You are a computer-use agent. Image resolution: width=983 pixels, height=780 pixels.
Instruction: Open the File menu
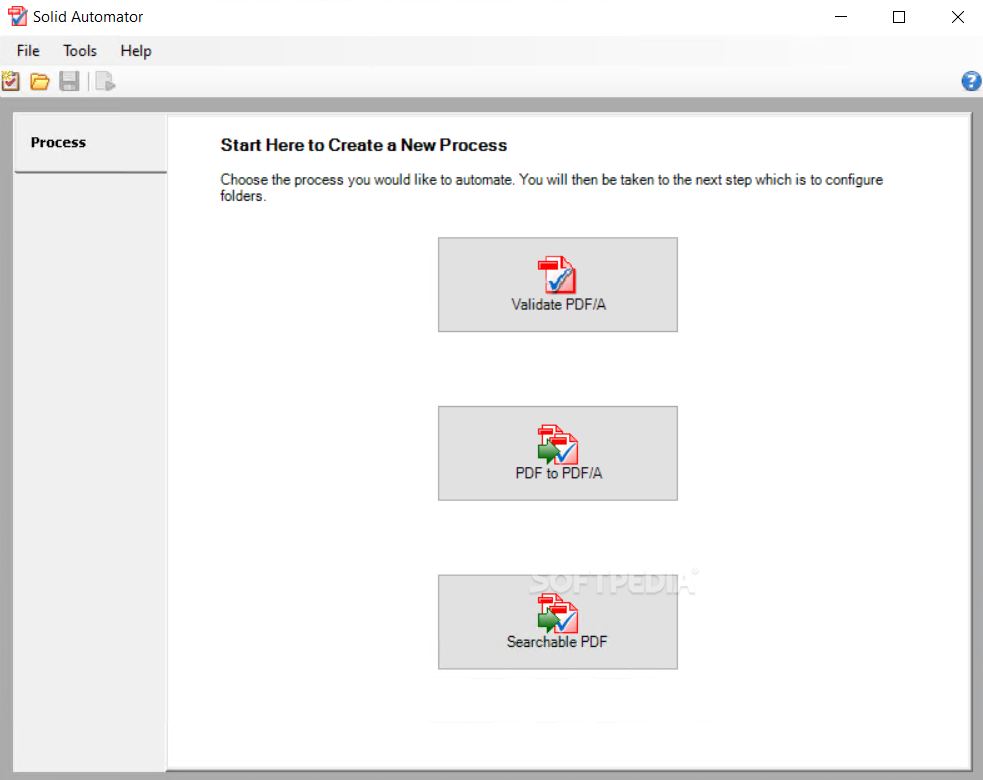(28, 51)
